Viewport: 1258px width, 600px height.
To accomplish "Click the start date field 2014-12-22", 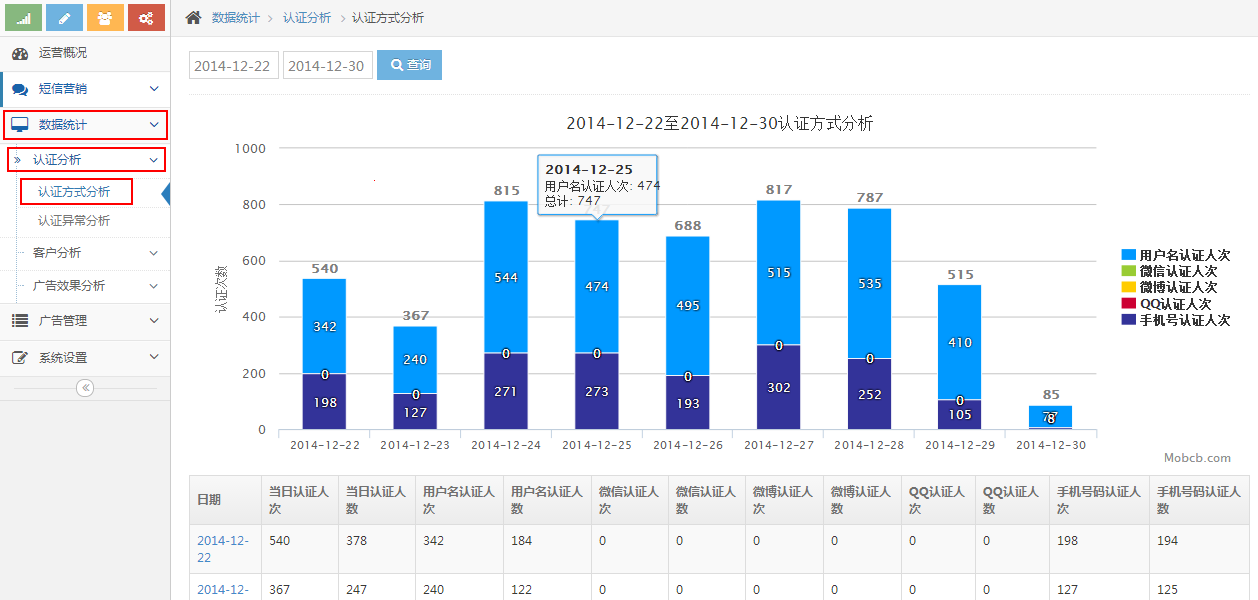I will (x=233, y=66).
